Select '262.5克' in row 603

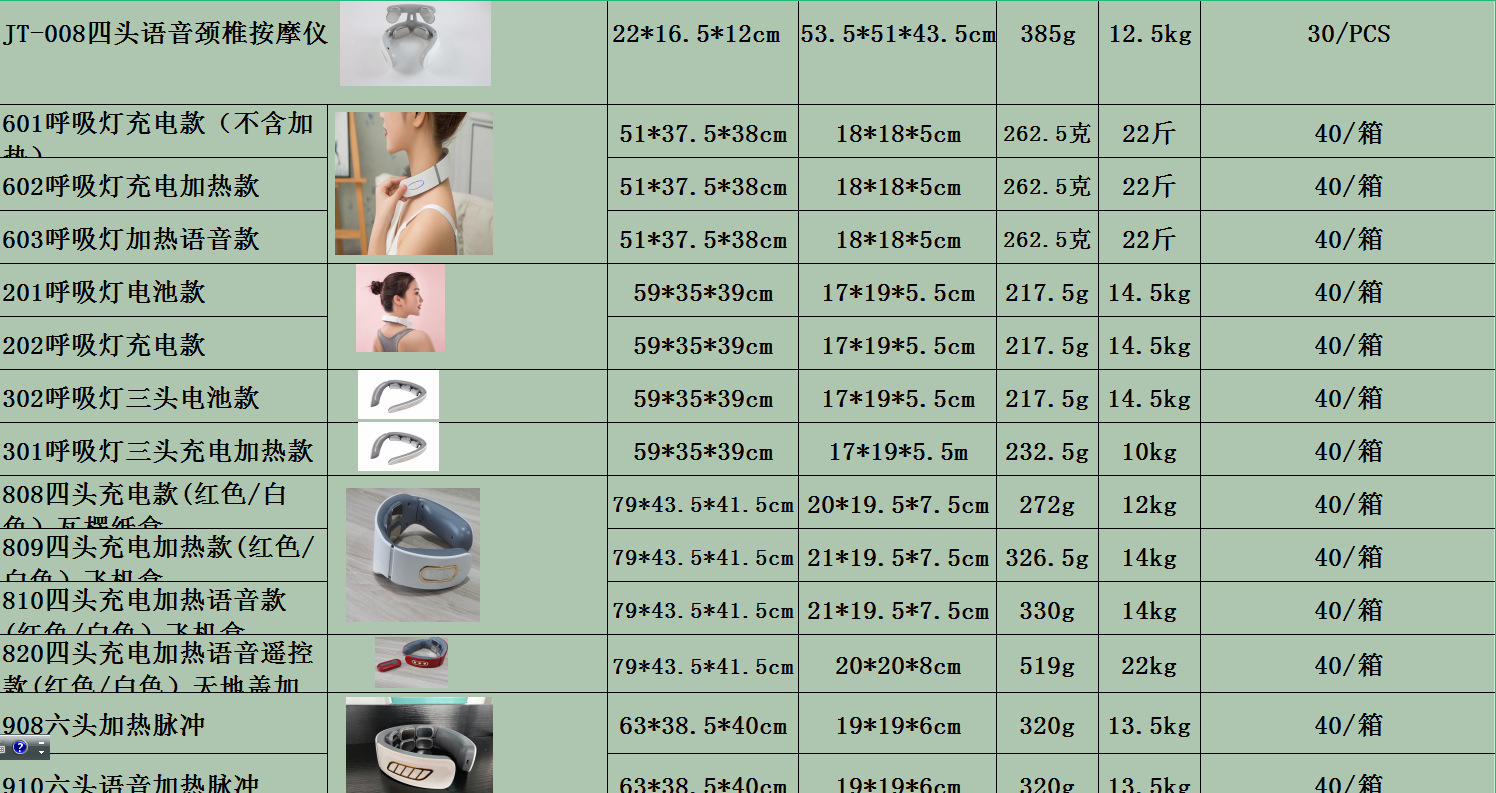[1048, 237]
